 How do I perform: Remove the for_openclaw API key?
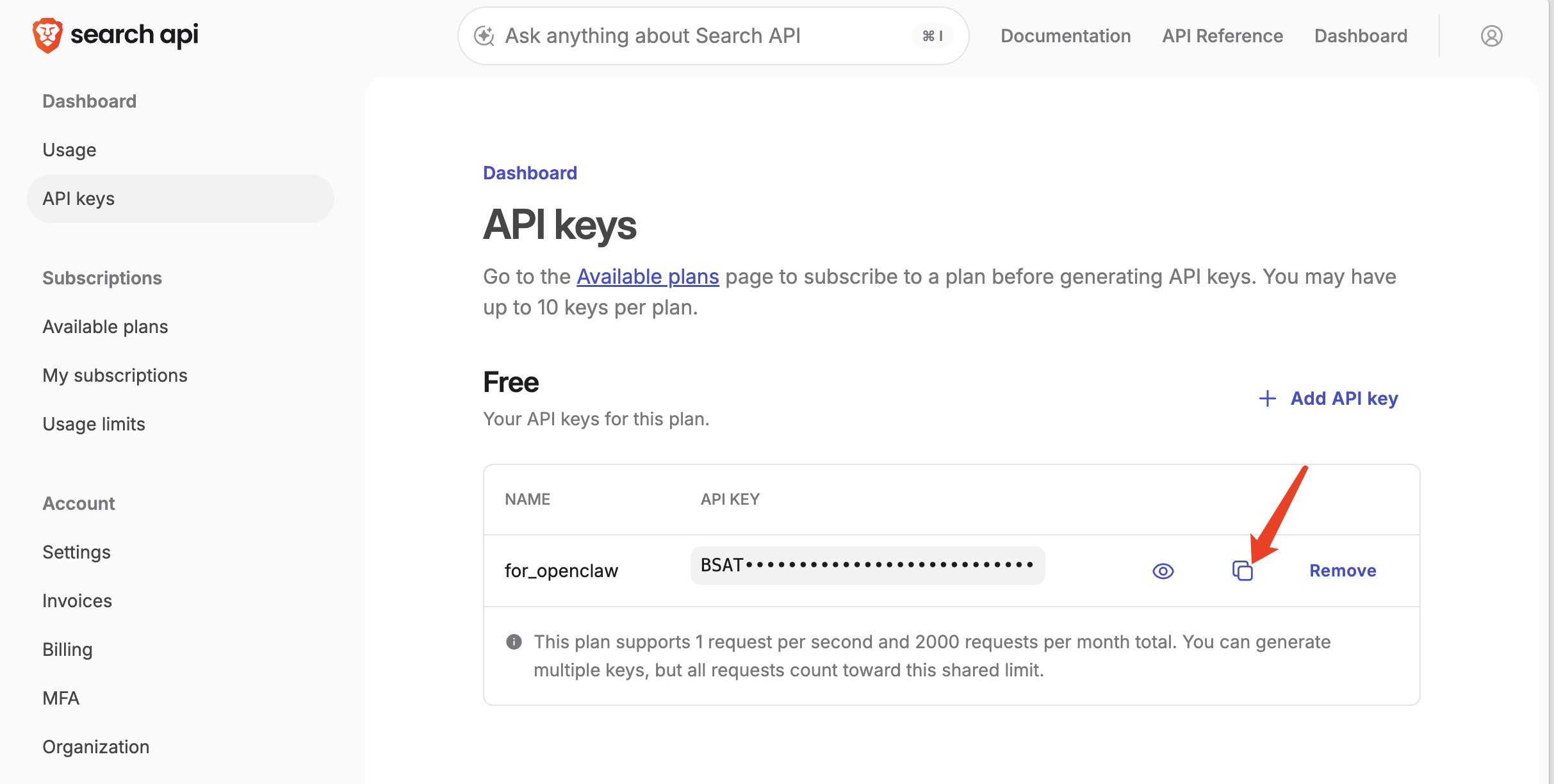coord(1343,571)
